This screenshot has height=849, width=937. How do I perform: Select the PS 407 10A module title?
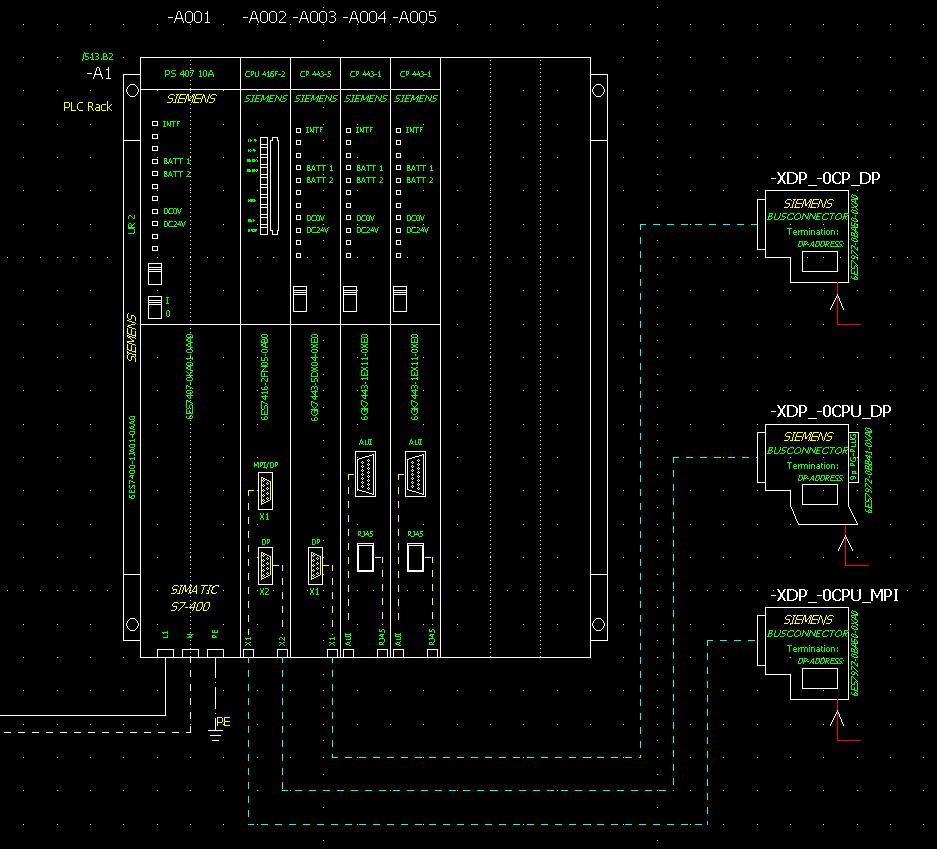tap(189, 73)
